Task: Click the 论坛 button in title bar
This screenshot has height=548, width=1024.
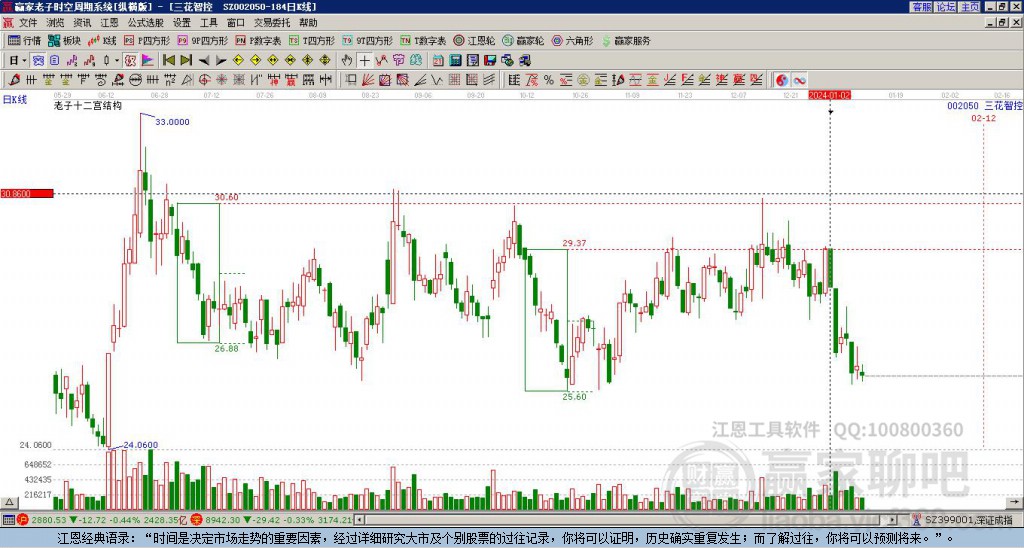Action: 945,7
